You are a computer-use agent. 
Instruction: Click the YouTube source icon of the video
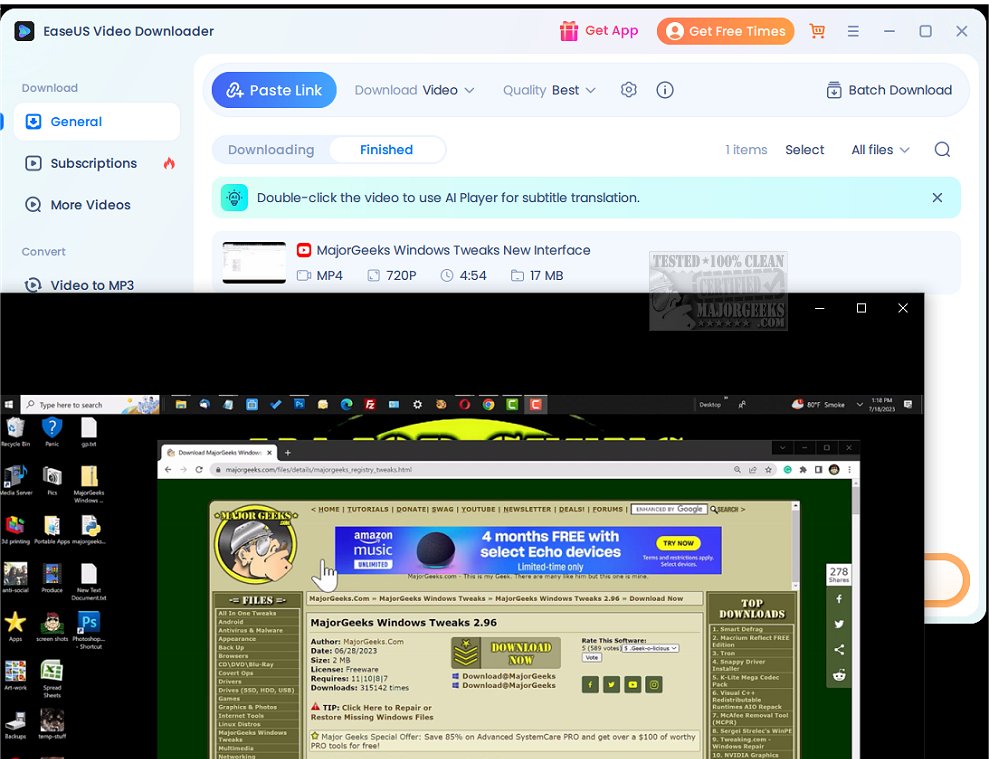(x=304, y=250)
